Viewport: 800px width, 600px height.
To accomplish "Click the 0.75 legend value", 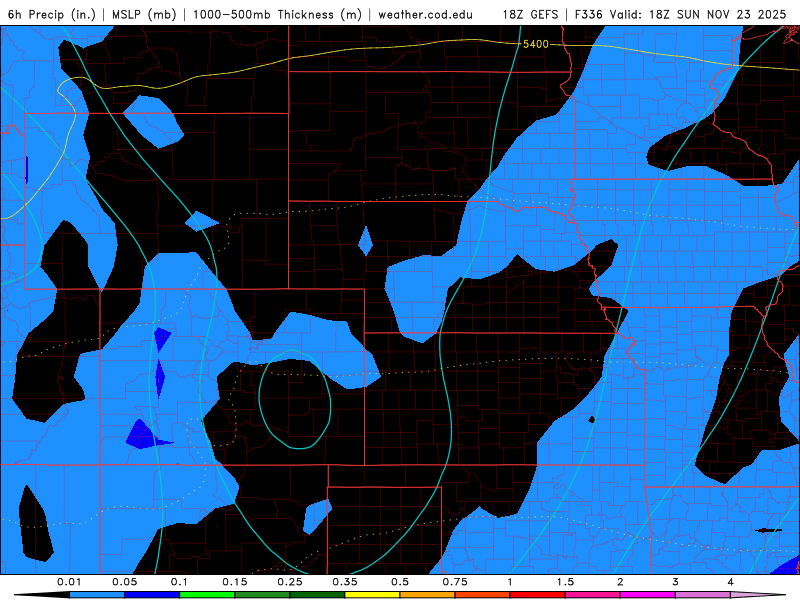I will pos(455,582).
